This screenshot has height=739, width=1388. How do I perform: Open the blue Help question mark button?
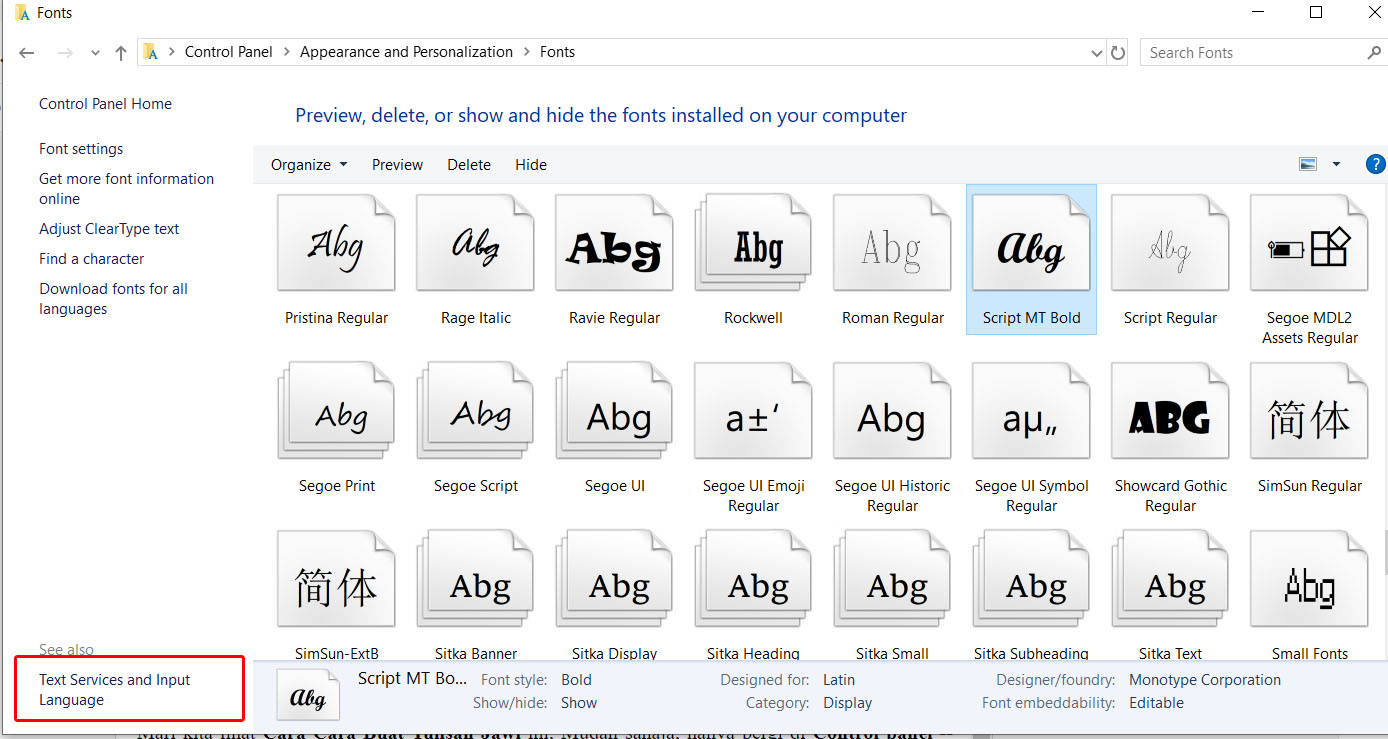tap(1375, 165)
